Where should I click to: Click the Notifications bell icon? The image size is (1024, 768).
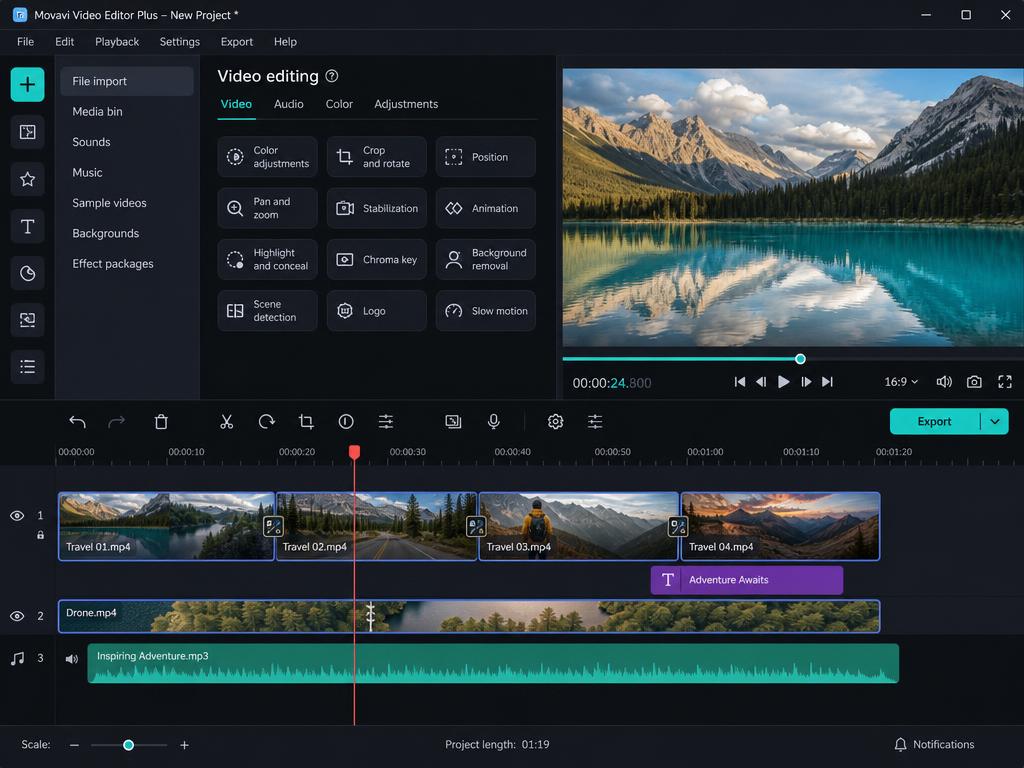click(x=901, y=744)
